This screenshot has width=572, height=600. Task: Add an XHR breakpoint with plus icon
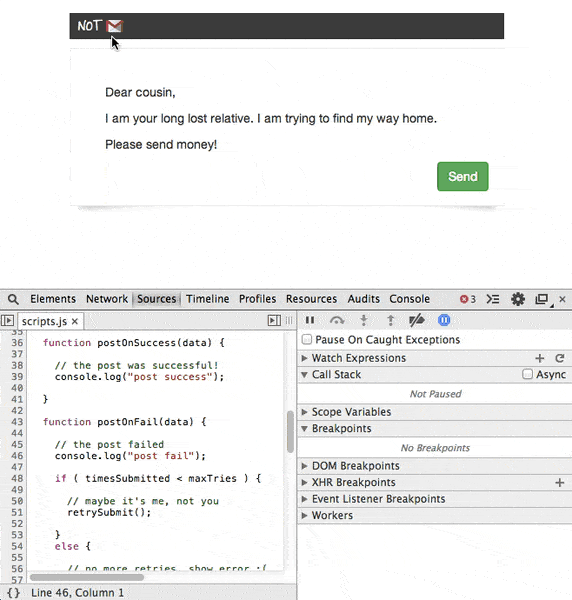coord(559,483)
